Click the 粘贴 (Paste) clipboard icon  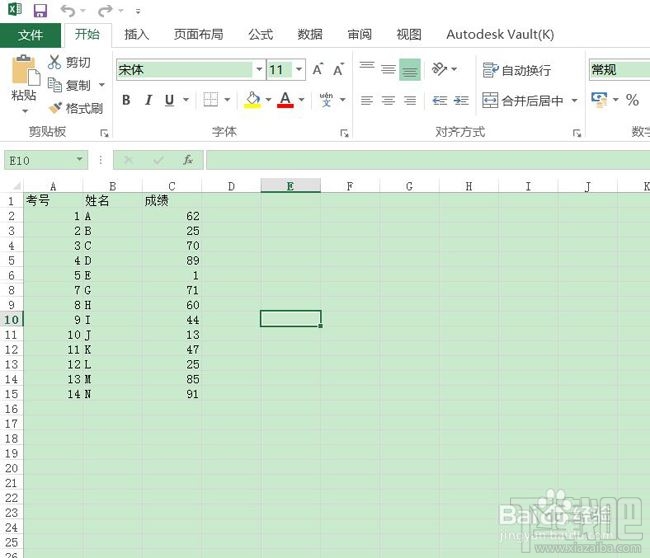pos(25,70)
